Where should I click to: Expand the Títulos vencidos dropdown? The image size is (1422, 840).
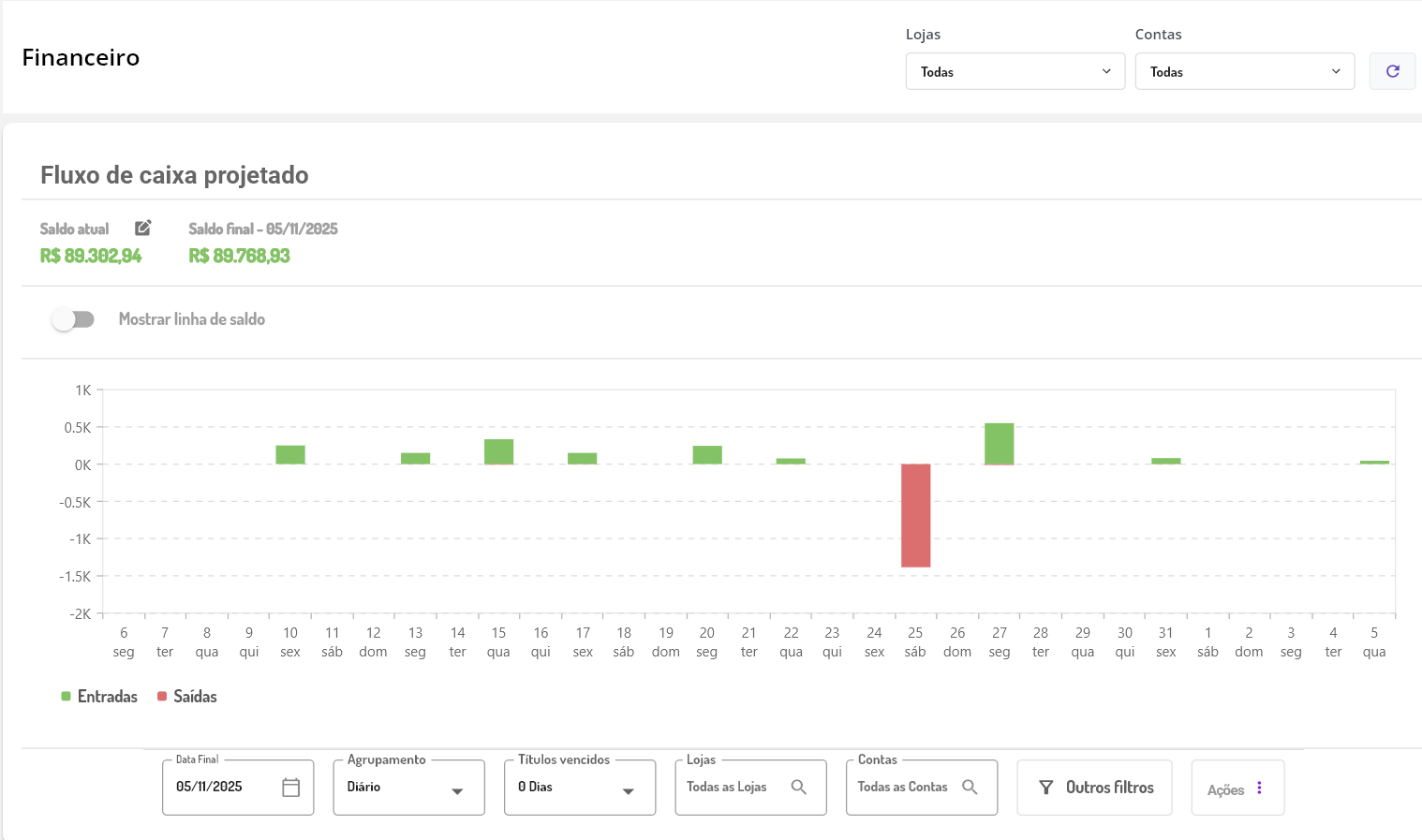tap(579, 788)
